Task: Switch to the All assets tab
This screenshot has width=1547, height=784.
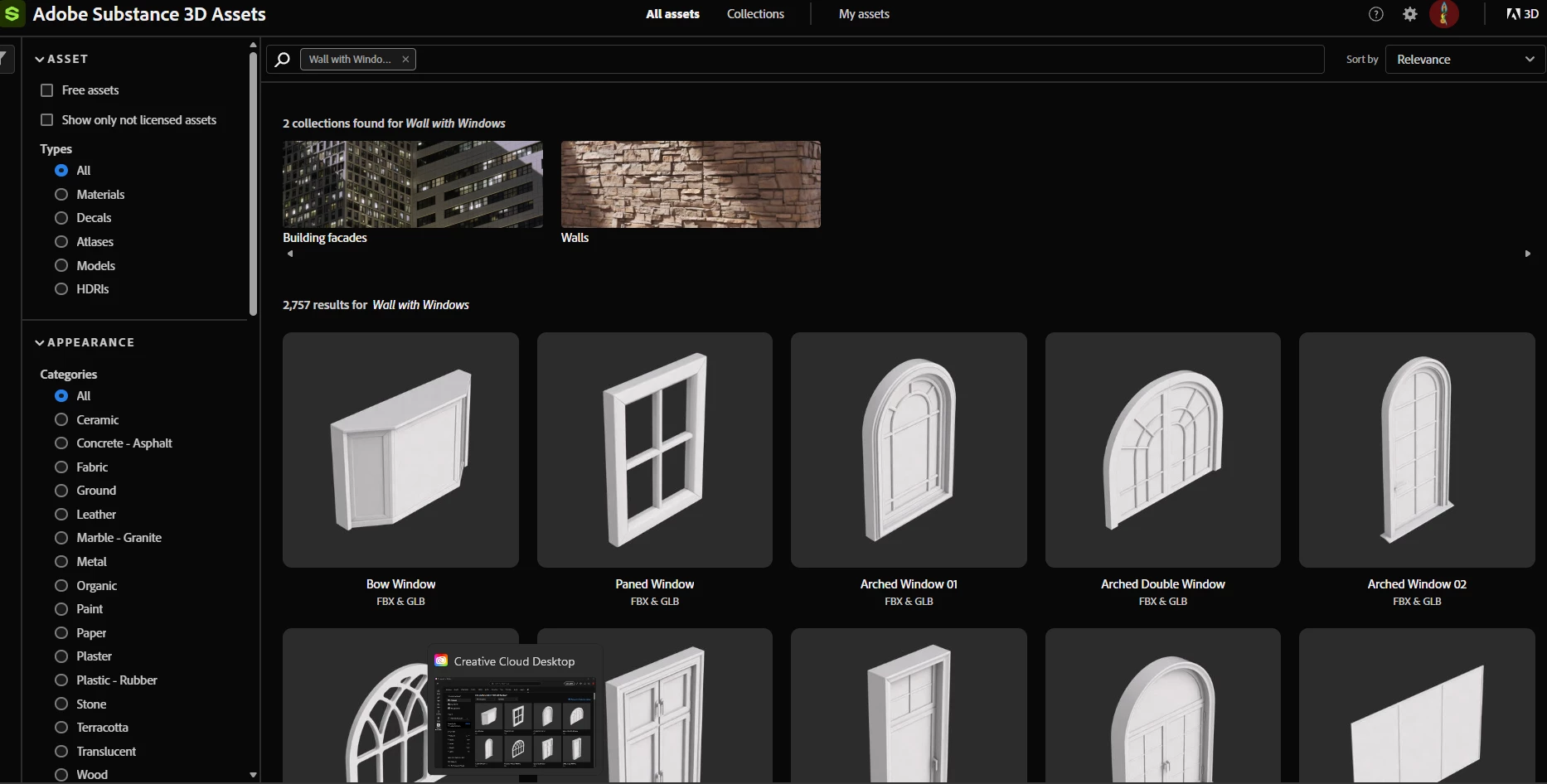Action: tap(672, 14)
